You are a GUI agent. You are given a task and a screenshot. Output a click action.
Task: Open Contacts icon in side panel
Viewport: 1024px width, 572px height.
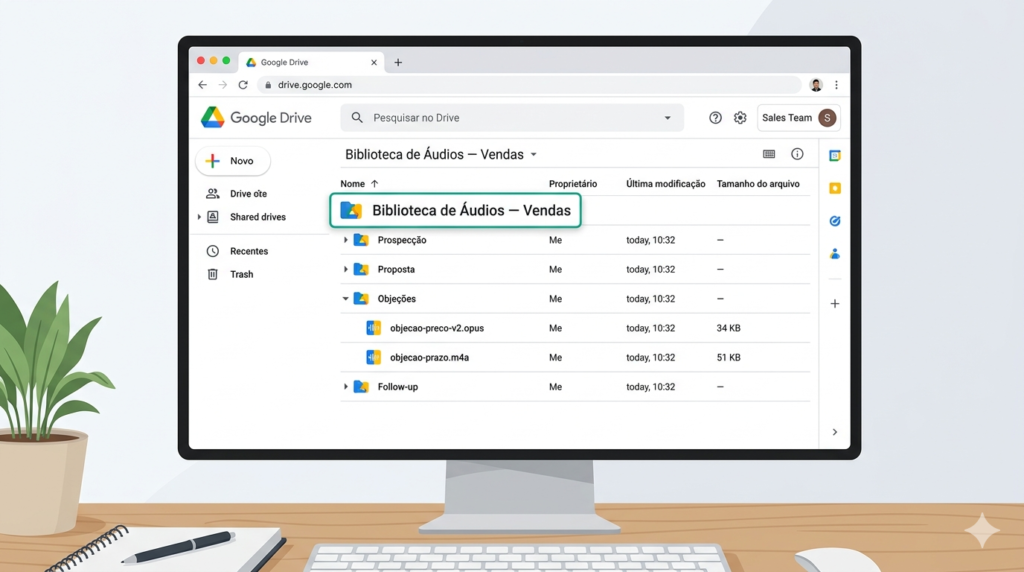(835, 254)
